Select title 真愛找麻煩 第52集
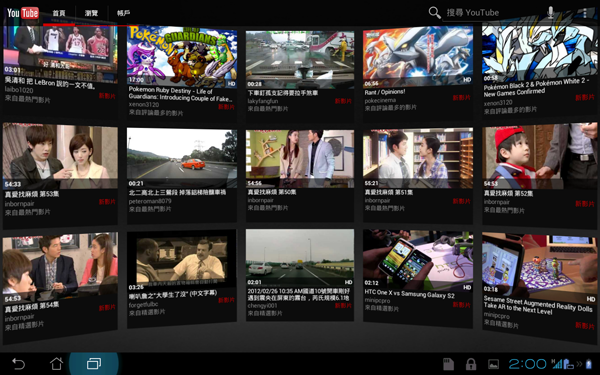Image resolution: width=600 pixels, height=375 pixels. point(508,193)
